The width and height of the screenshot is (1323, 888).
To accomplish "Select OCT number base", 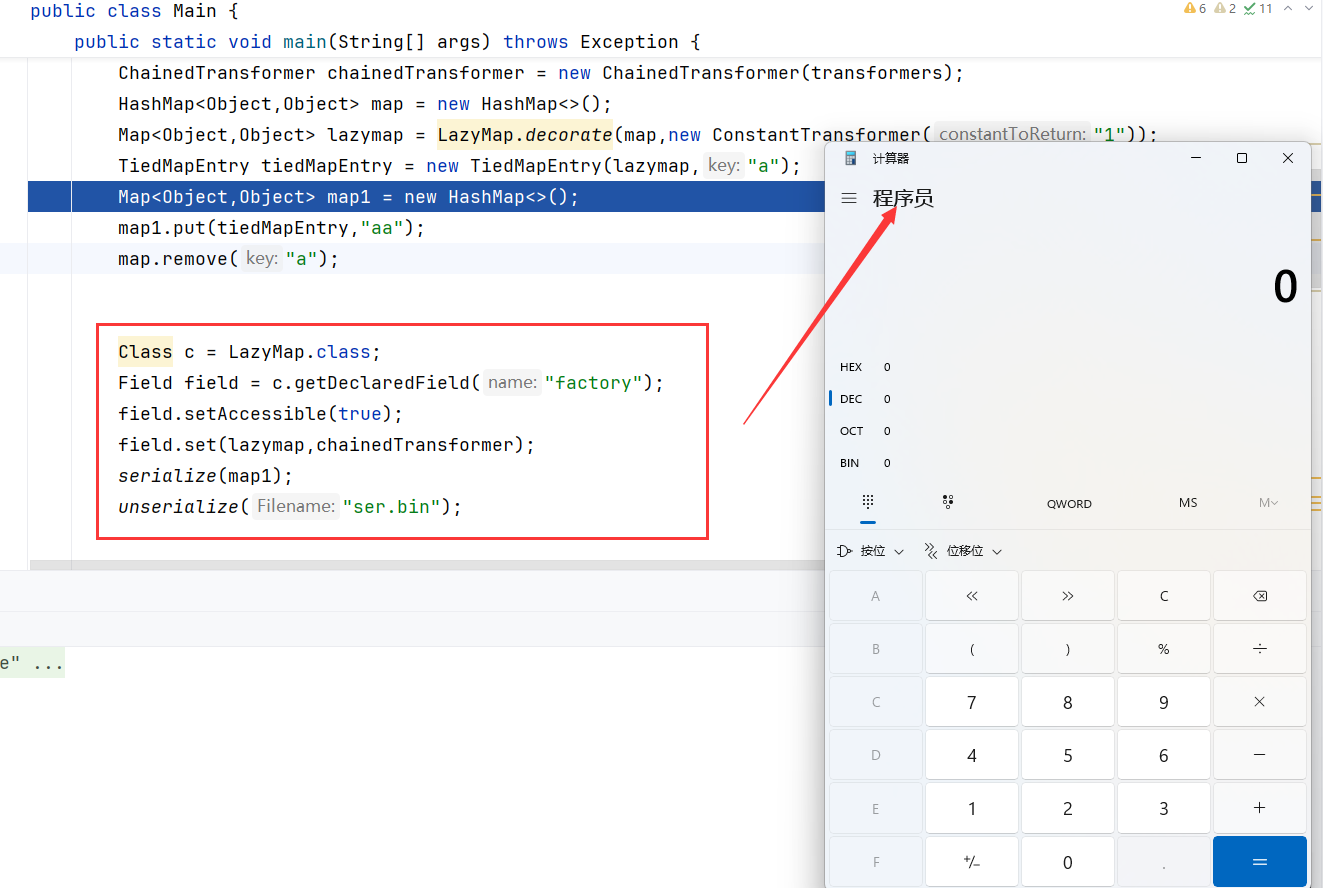I will tap(865, 431).
